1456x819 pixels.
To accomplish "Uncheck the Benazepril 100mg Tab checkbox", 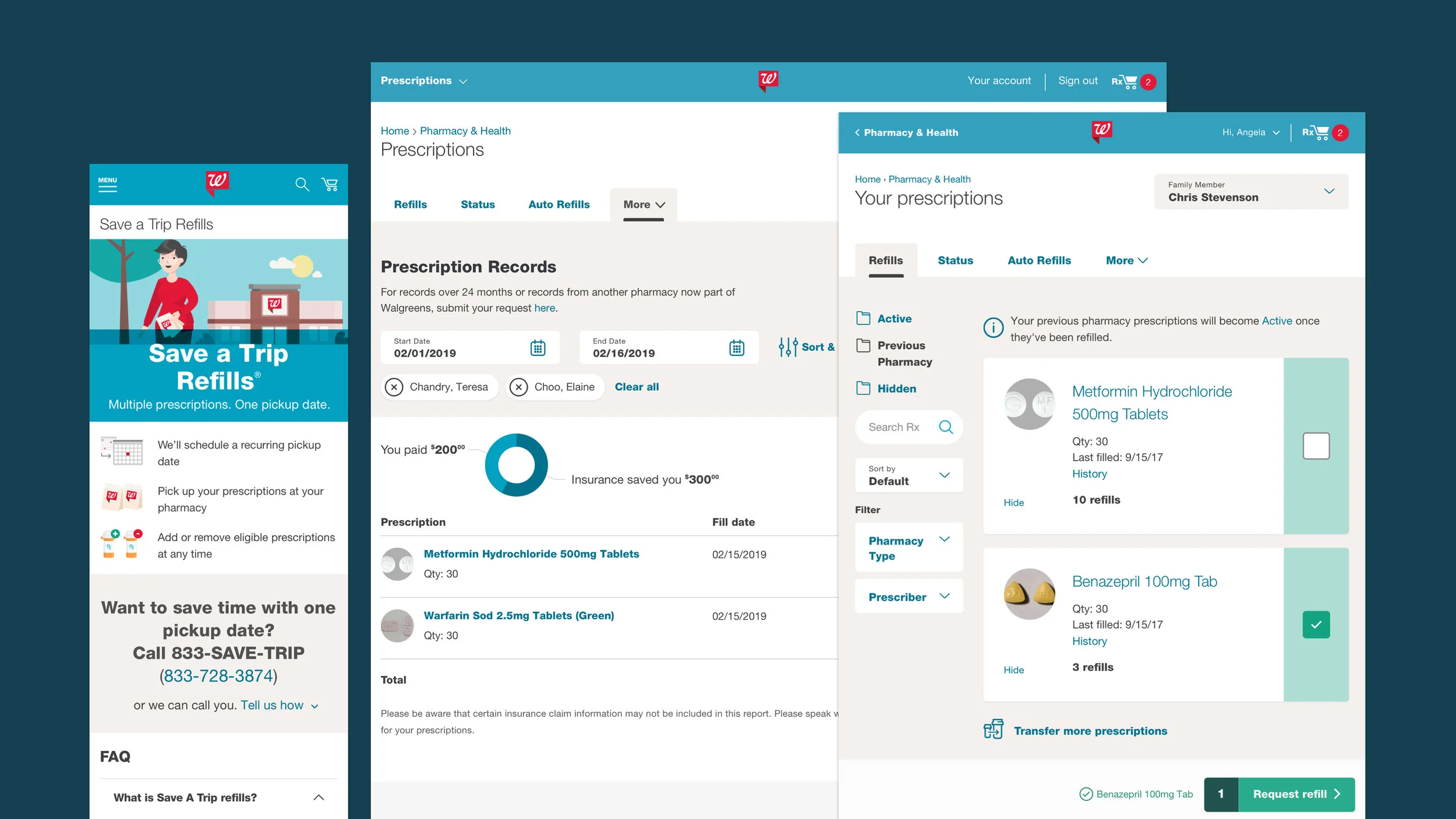I will coord(1316,624).
